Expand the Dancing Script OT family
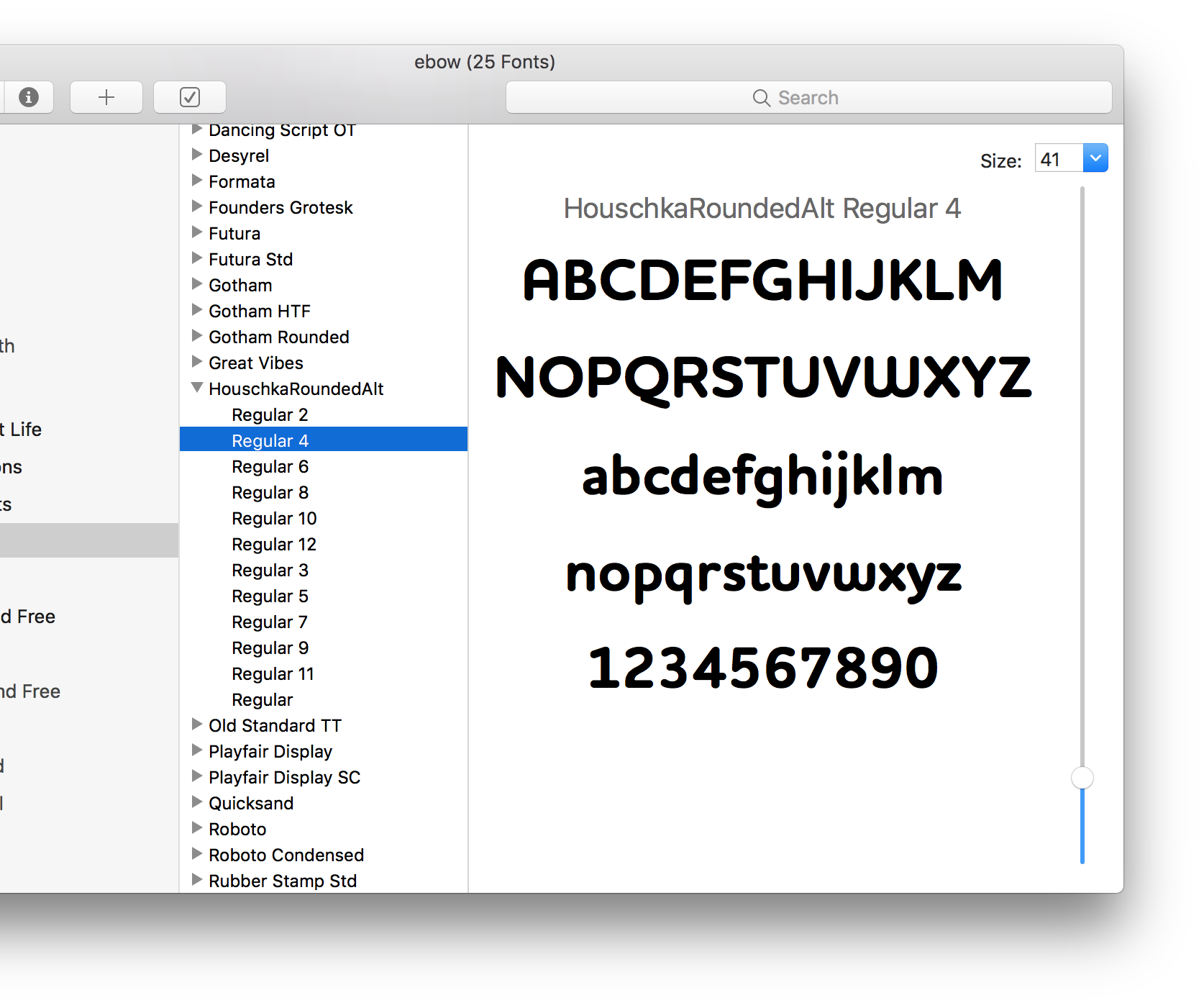 [196, 130]
